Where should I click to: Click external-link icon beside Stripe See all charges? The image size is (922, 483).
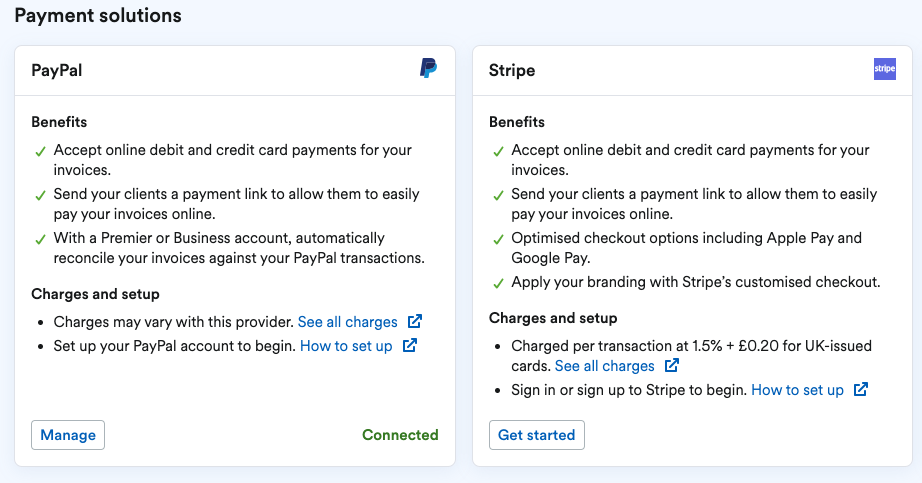click(672, 365)
